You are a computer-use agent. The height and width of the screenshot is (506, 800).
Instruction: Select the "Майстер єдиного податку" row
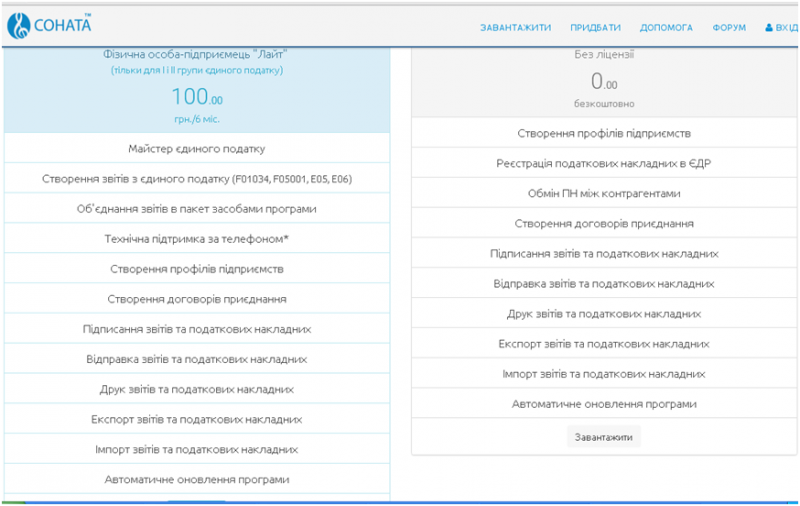[x=197, y=149]
